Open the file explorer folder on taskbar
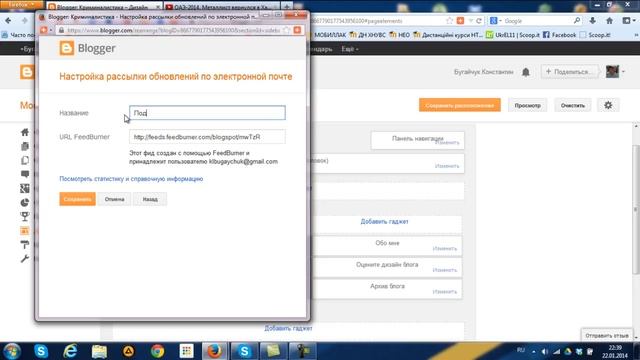Screen dimensions: 640x360 tap(99, 351)
